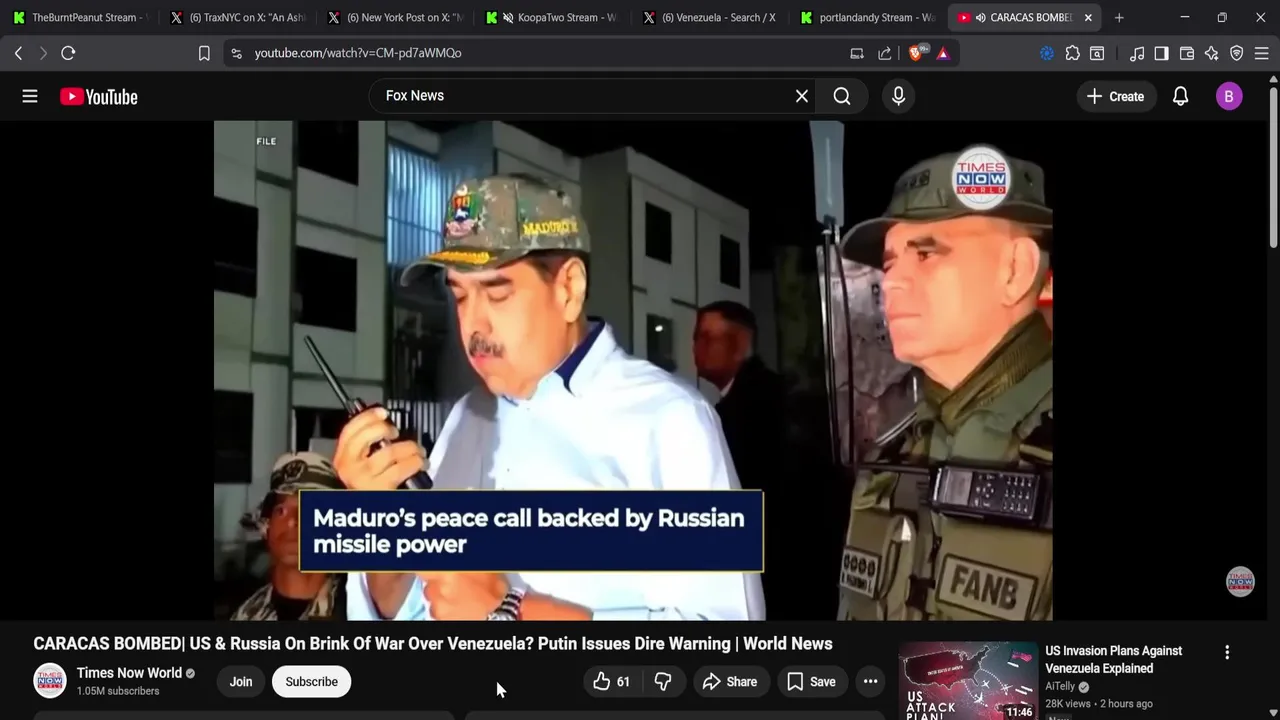Open Brave VPN shield icon
This screenshot has height=720, width=1280.
1237,53
